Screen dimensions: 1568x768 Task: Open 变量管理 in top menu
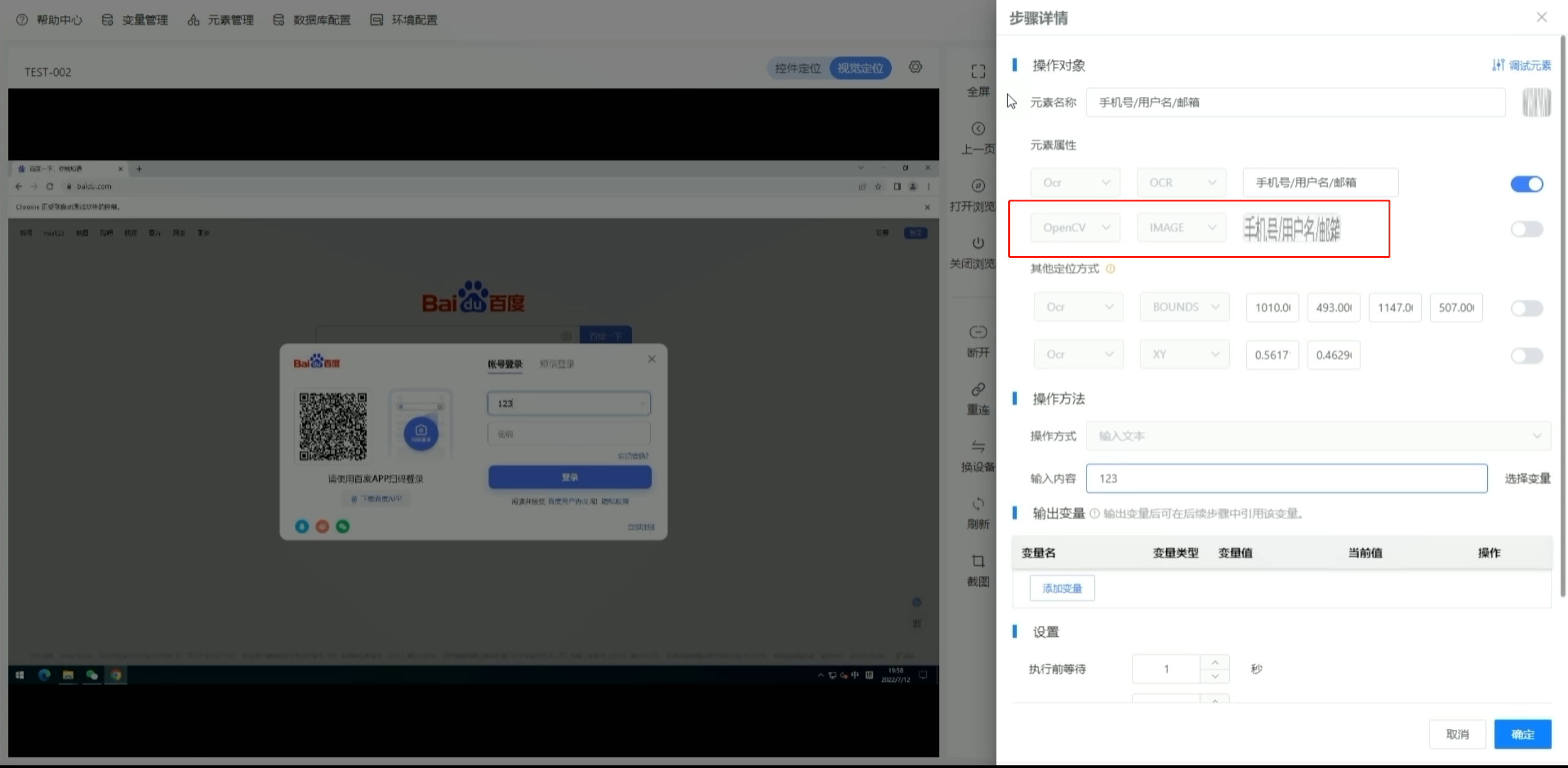tap(135, 20)
